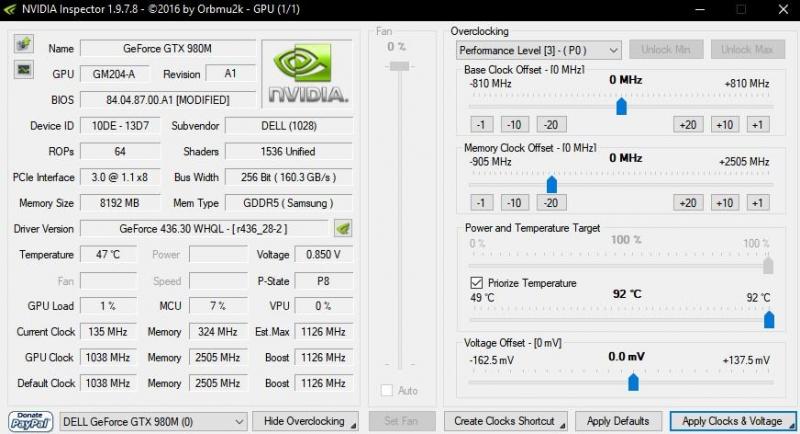Click the VPU value 0 %
The image size is (800, 434).
point(323,305)
